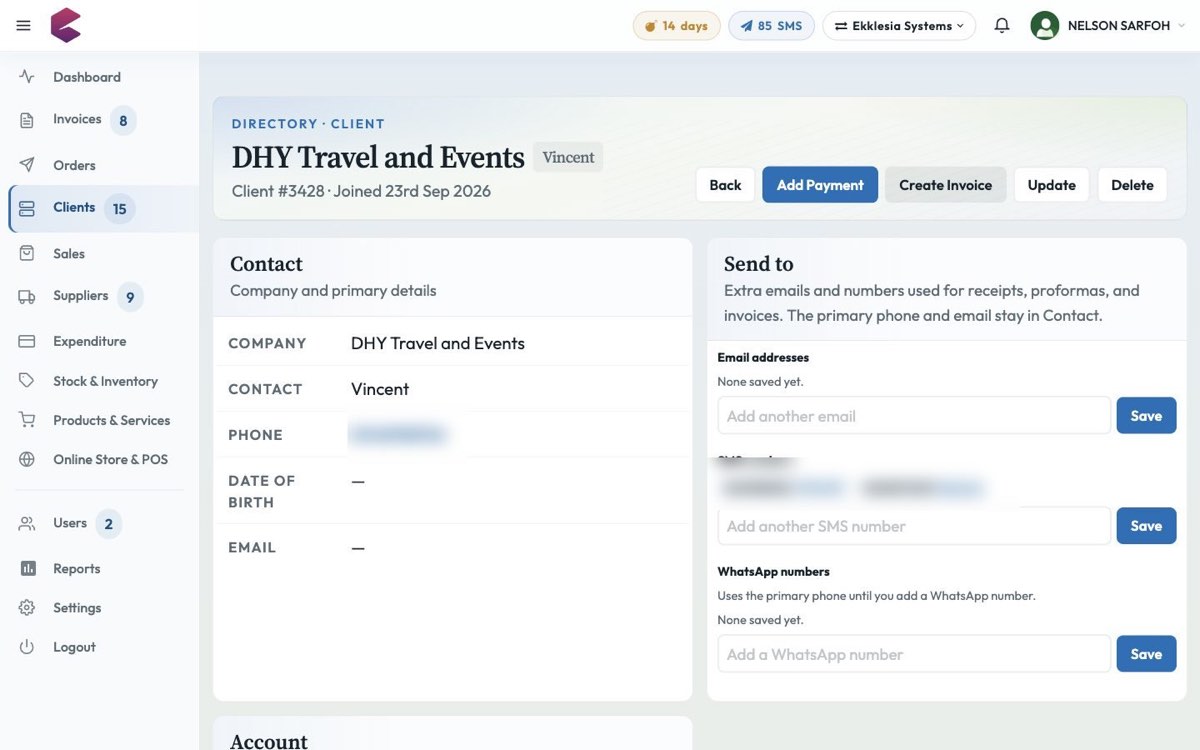
Task: Open the hamburger menu icon
Action: pyautogui.click(x=24, y=26)
